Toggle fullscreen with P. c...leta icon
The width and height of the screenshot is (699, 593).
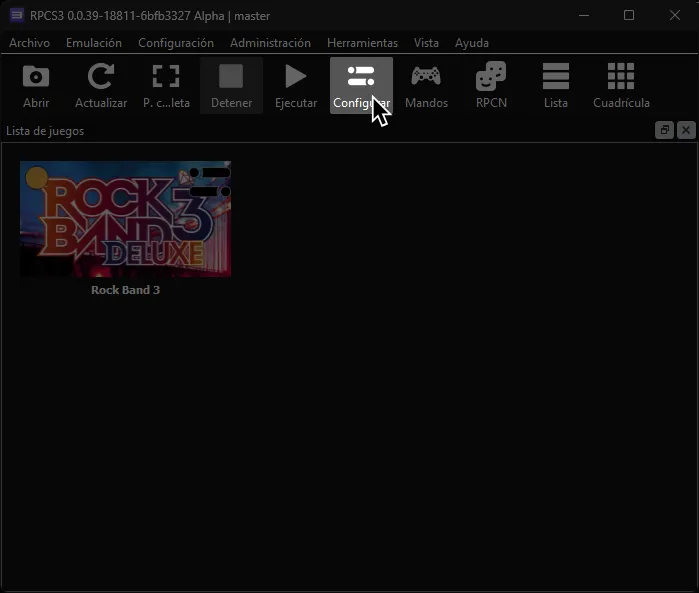pyautogui.click(x=166, y=86)
